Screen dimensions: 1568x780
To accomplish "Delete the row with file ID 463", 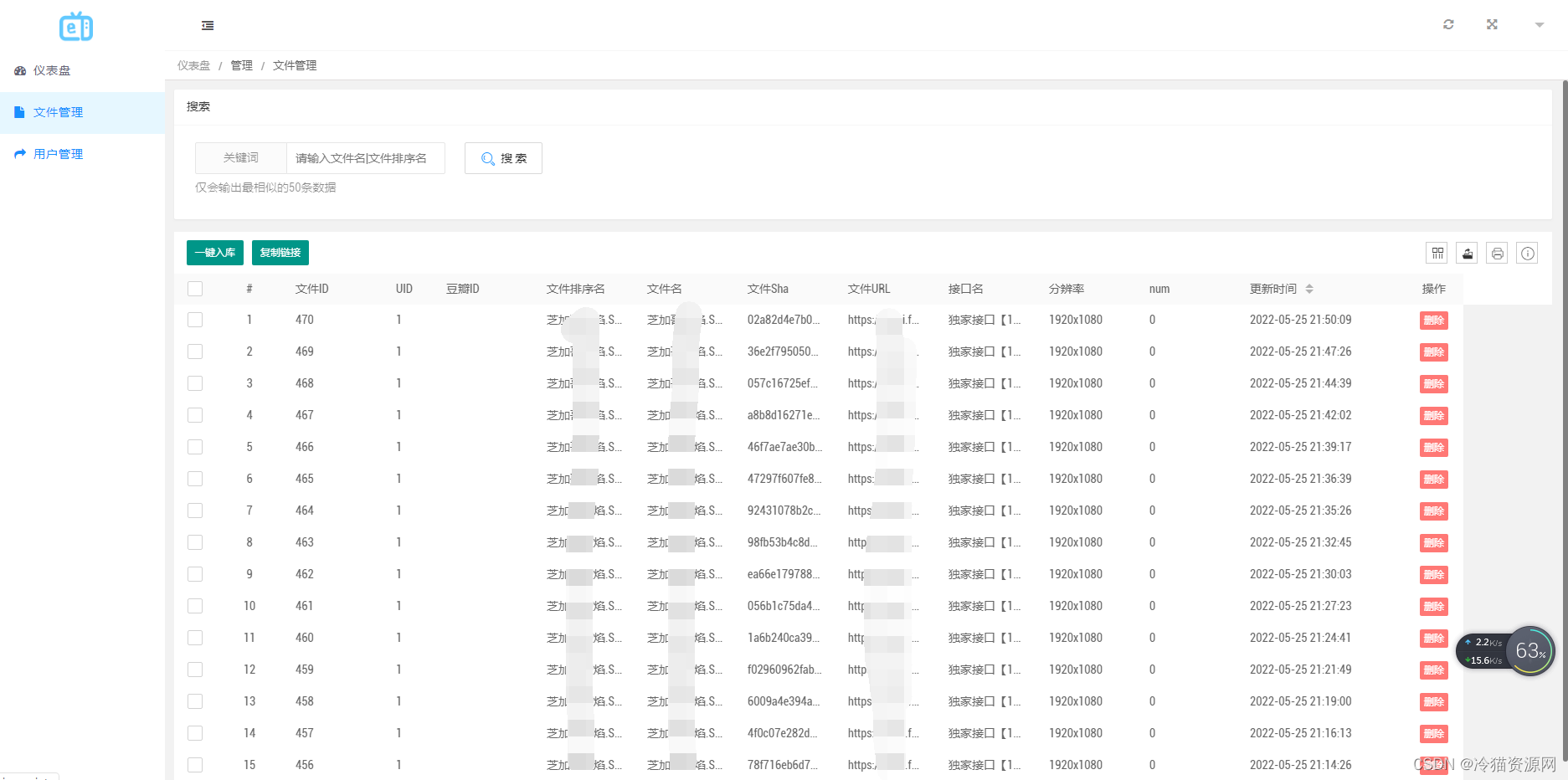I will click(x=1434, y=543).
